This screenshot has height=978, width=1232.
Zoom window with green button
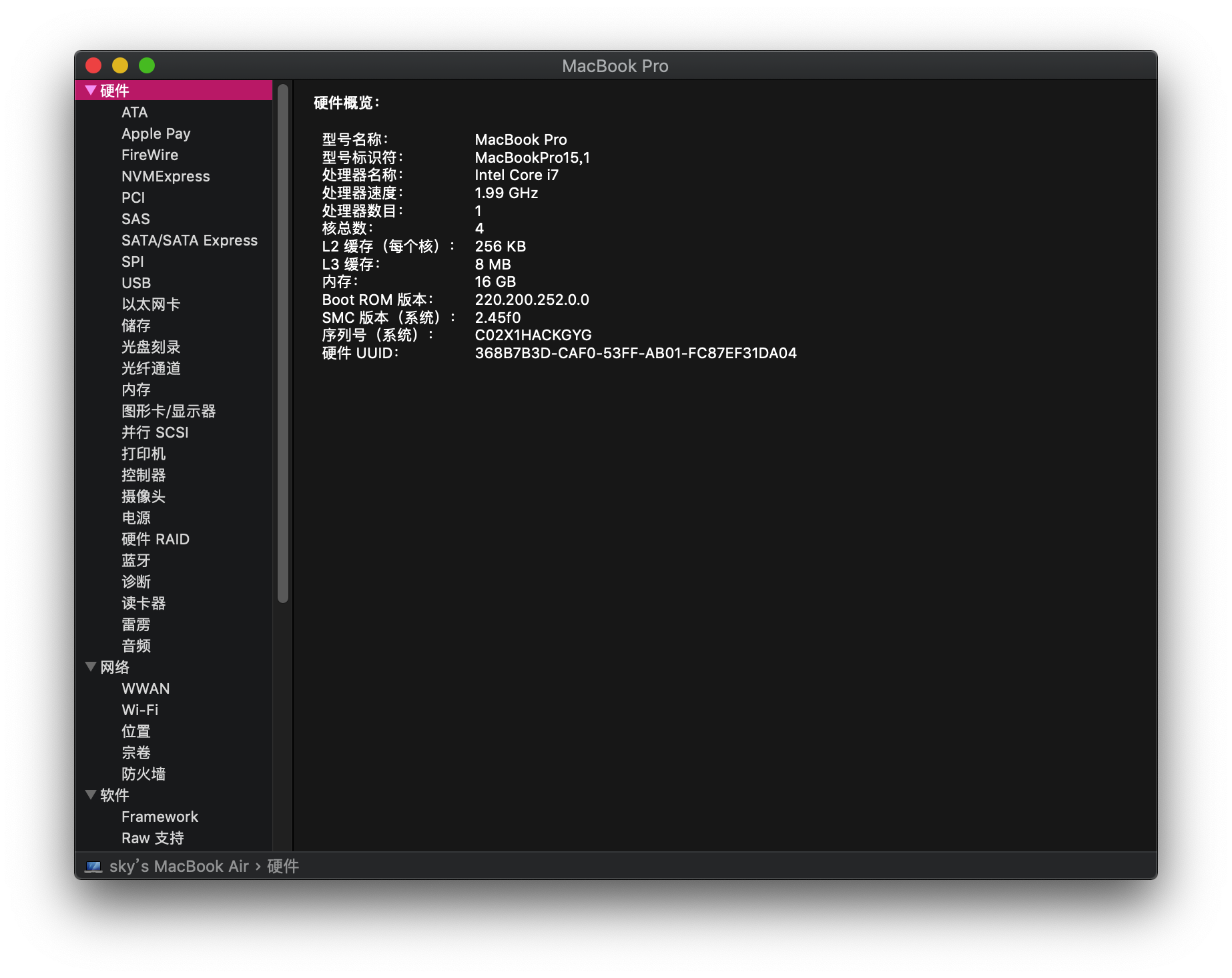coord(147,65)
